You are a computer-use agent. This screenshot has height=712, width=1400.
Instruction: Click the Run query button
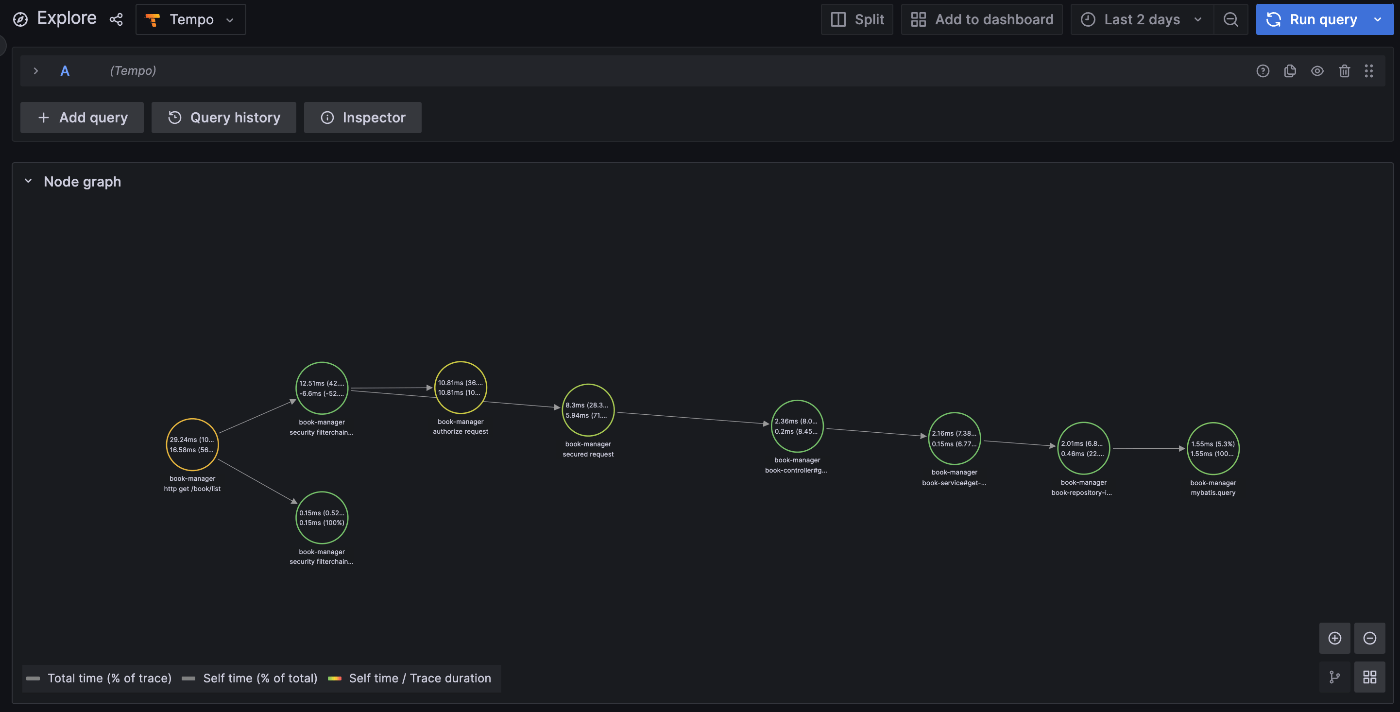pos(1313,19)
